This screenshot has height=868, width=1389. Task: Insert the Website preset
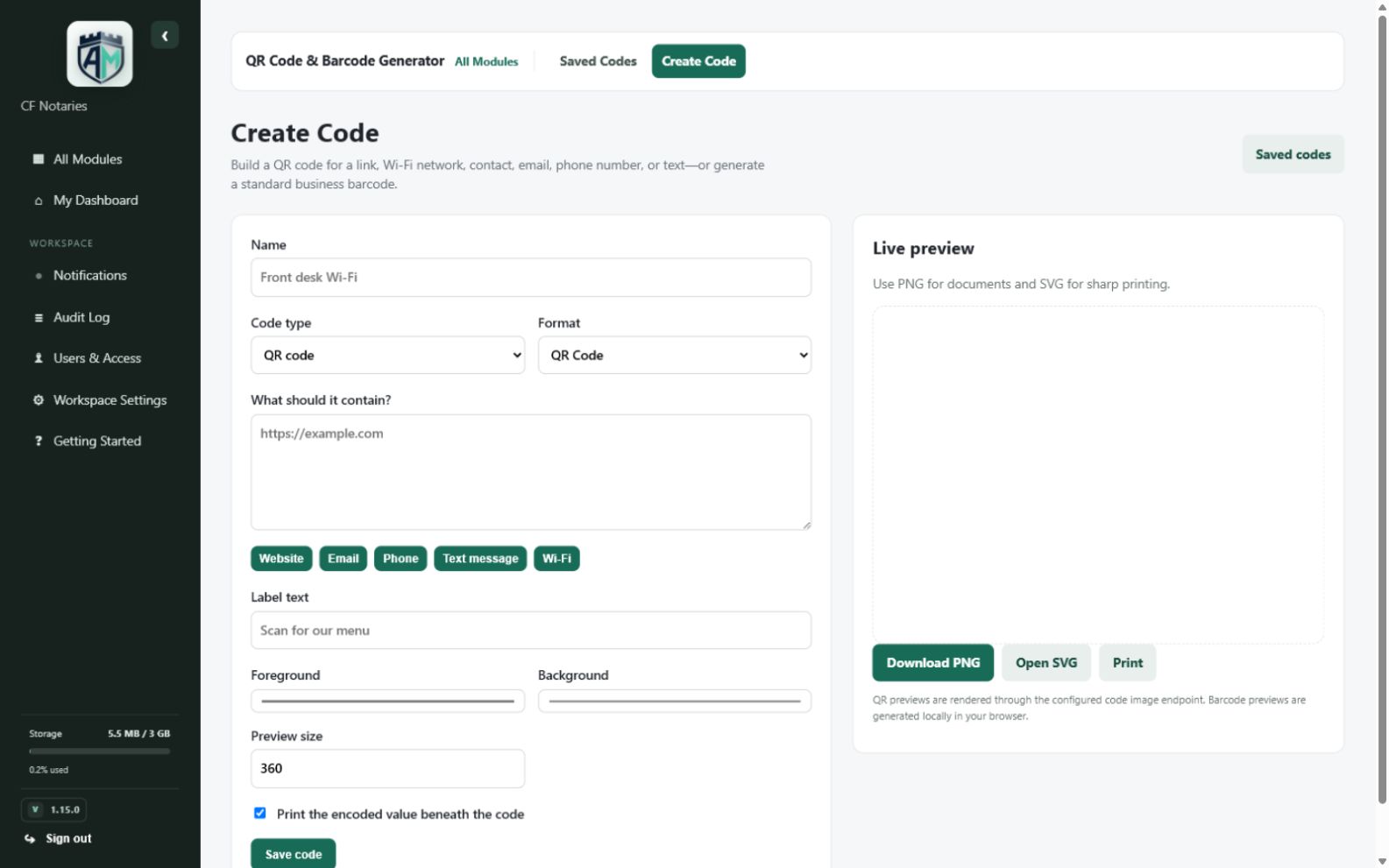[281, 559]
